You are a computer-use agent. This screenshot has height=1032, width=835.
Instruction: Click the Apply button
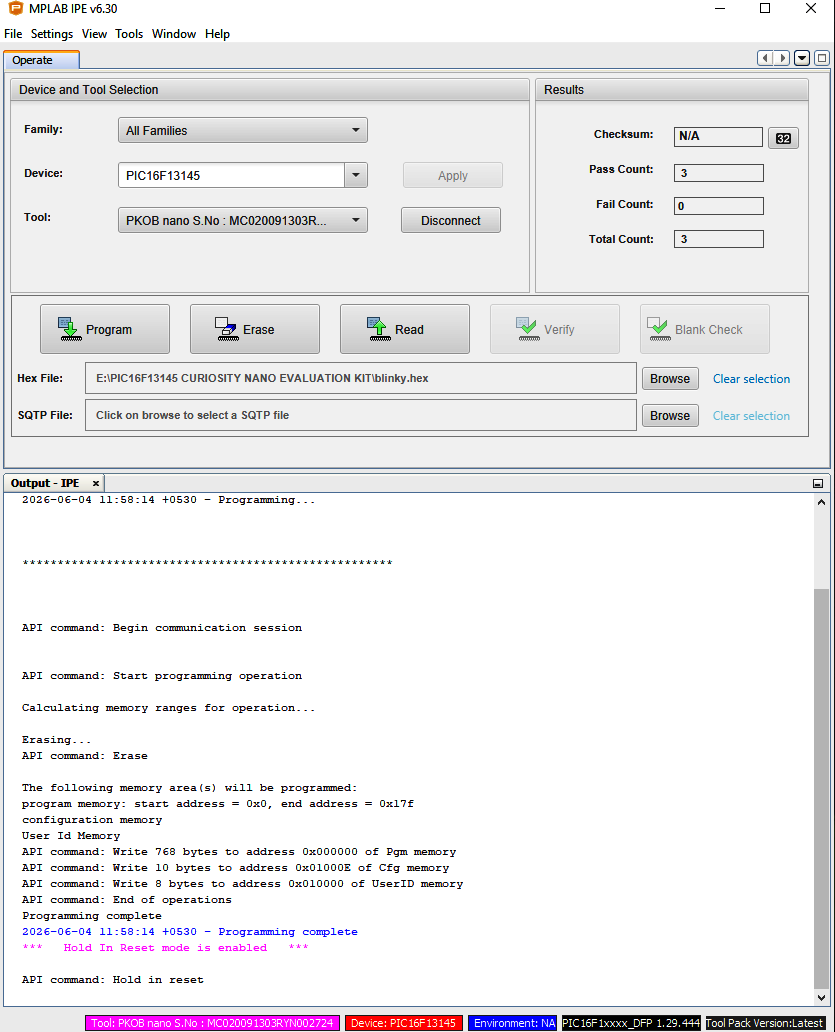click(x=453, y=175)
